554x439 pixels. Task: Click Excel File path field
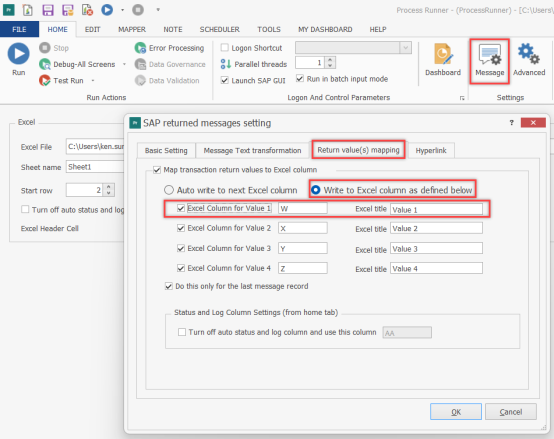[95, 146]
